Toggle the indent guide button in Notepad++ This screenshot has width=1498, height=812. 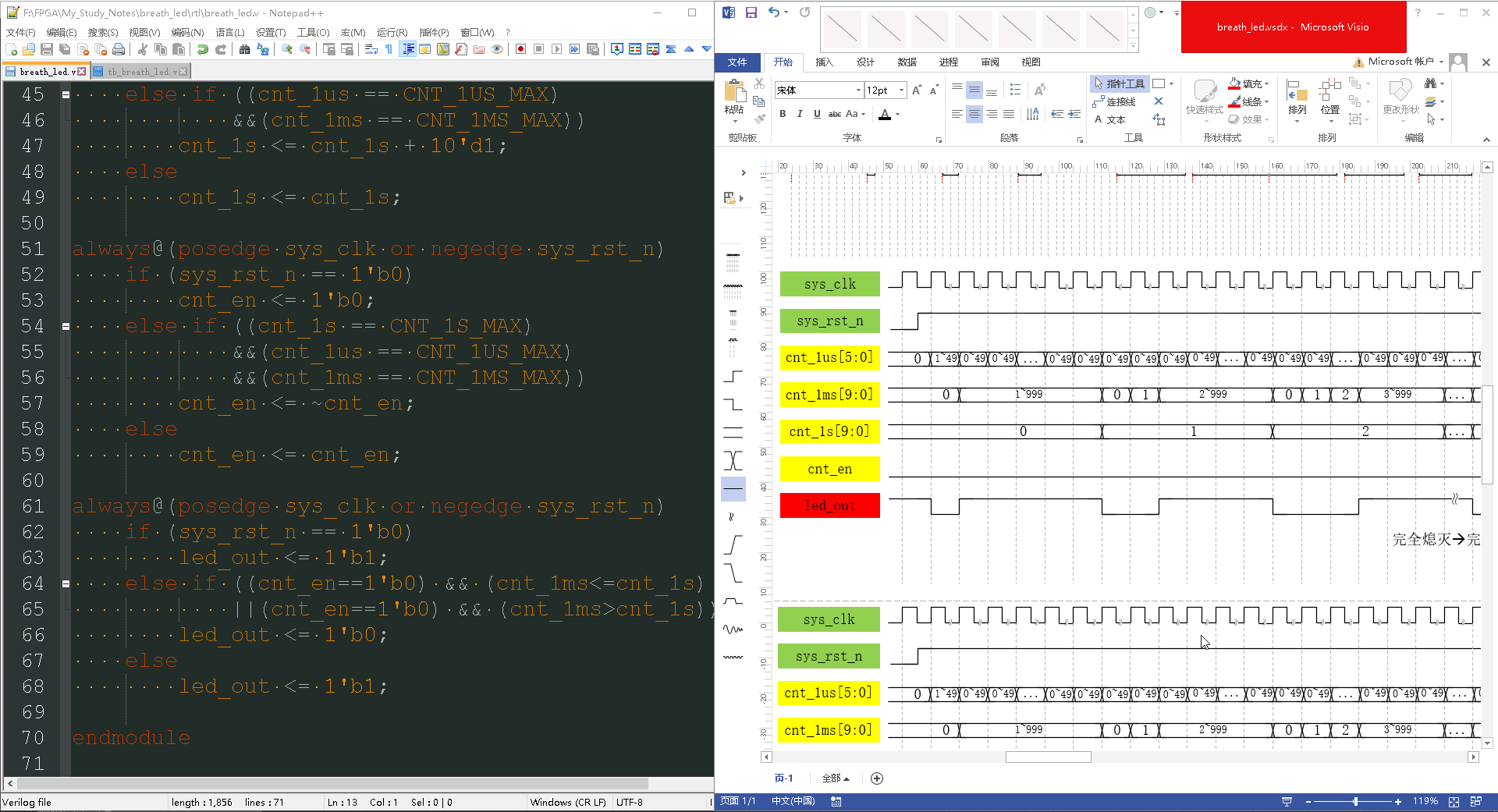point(407,49)
